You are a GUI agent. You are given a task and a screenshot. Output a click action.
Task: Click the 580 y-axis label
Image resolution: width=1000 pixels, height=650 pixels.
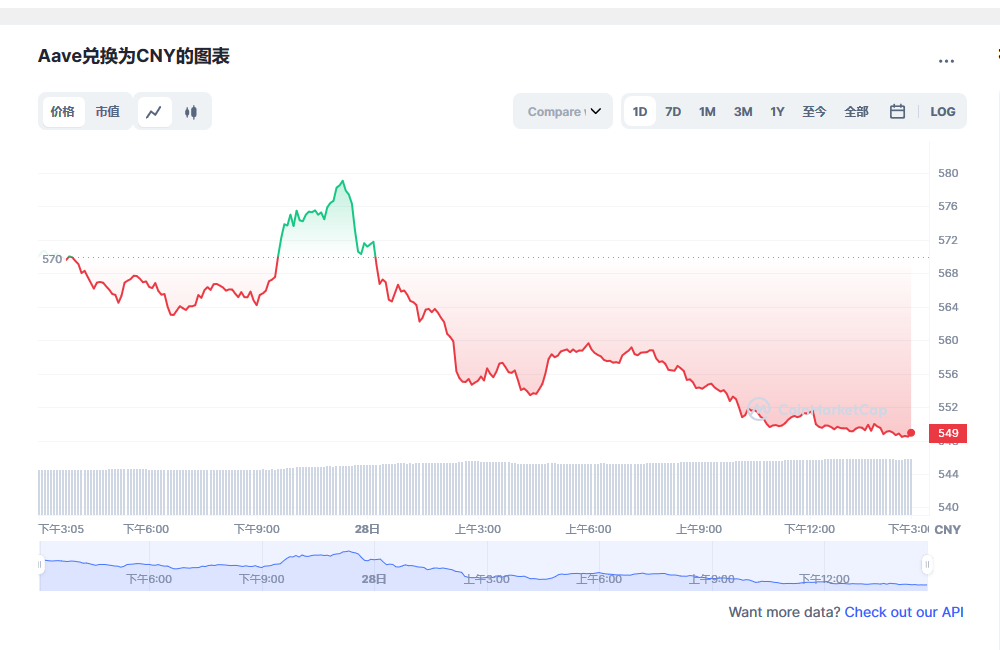tap(948, 173)
